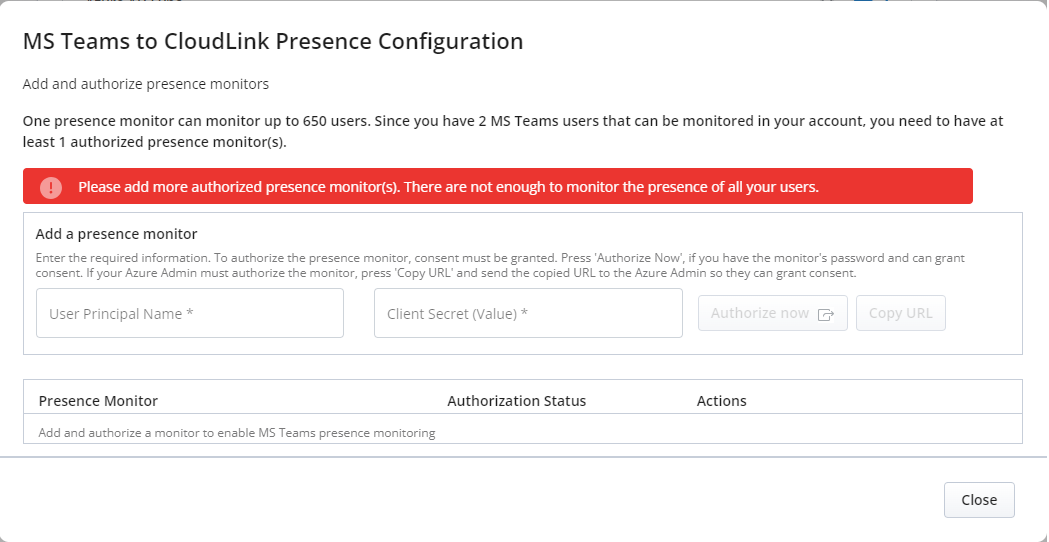Screen dimensions: 1049x542
Task: Click the 650 users description paragraph
Action: coord(512,131)
